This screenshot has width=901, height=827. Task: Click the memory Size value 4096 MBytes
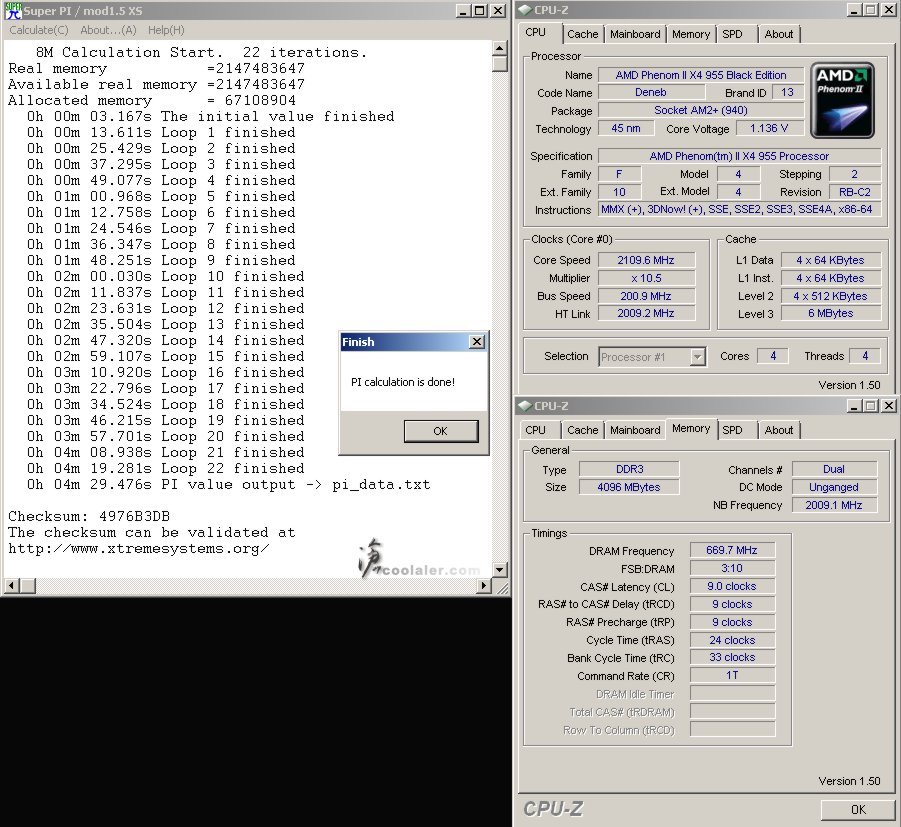tap(629, 487)
